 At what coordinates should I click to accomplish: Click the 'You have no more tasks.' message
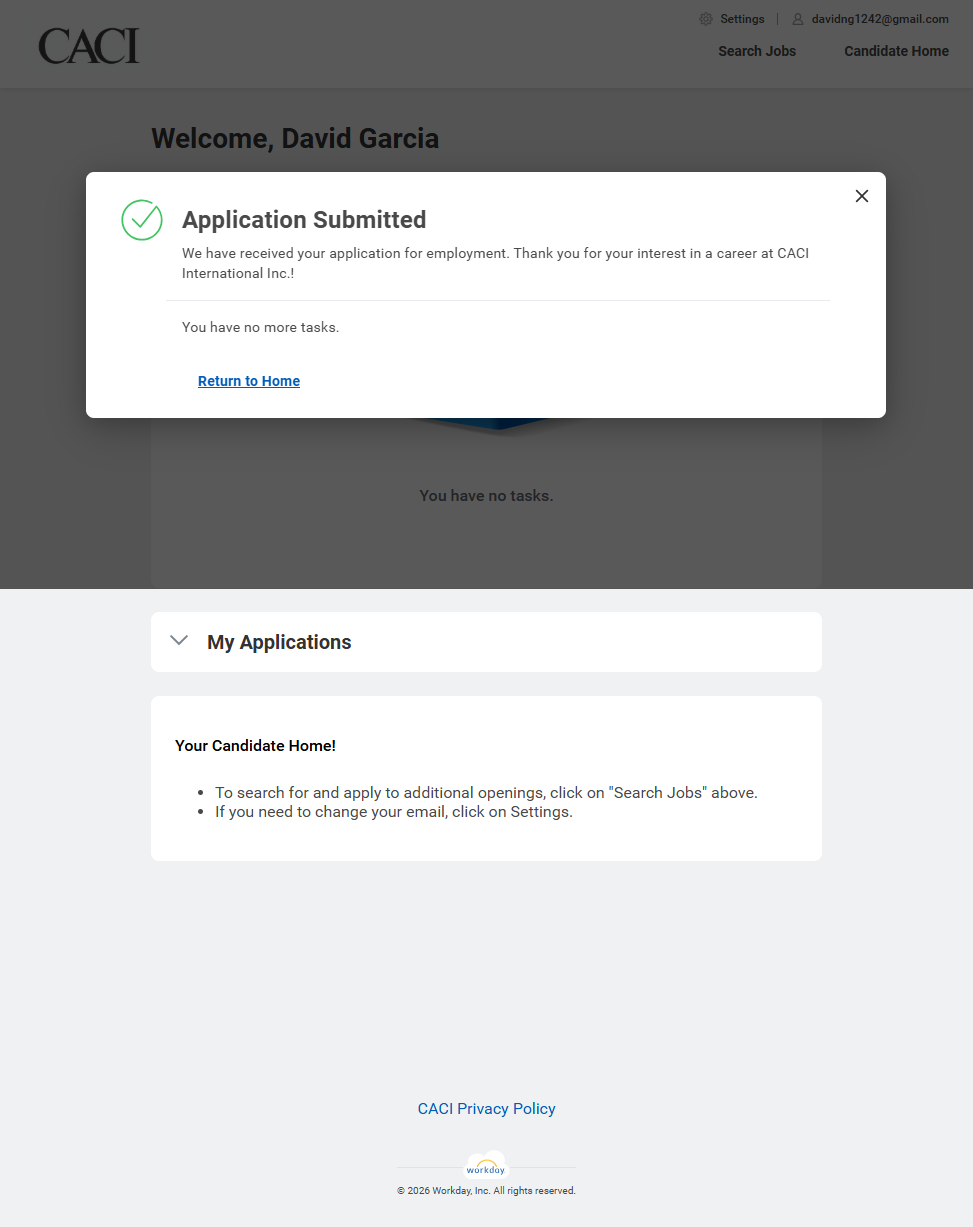coord(260,327)
